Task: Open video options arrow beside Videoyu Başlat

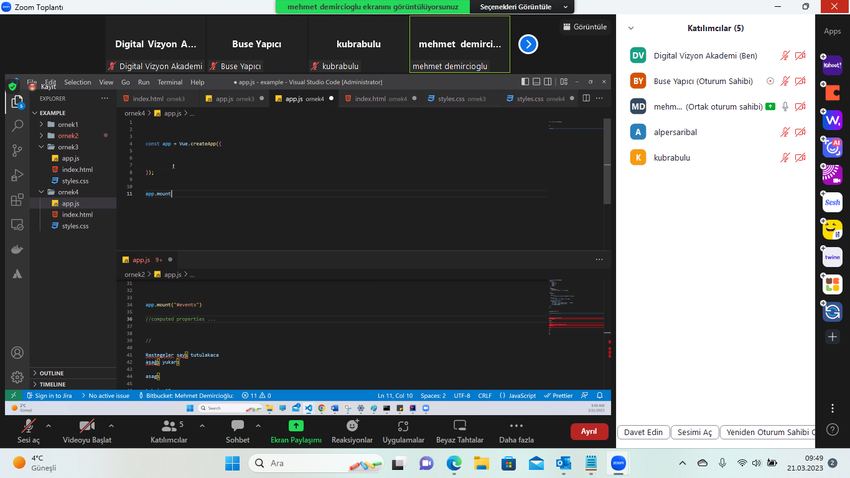Action: tap(111, 426)
